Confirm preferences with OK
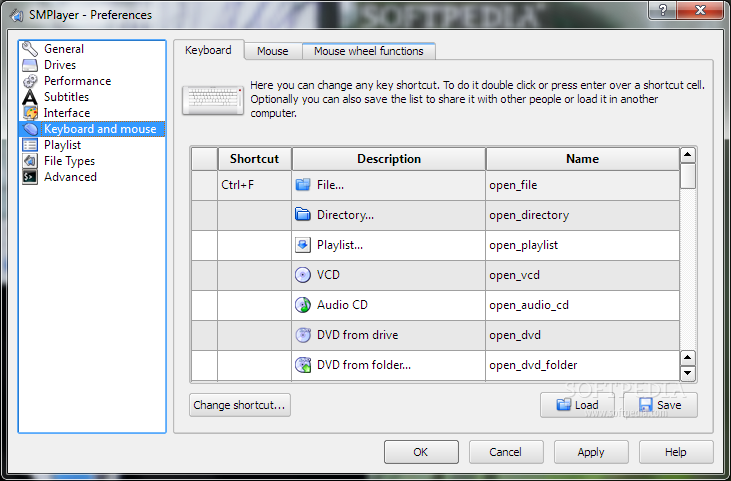 tap(421, 452)
